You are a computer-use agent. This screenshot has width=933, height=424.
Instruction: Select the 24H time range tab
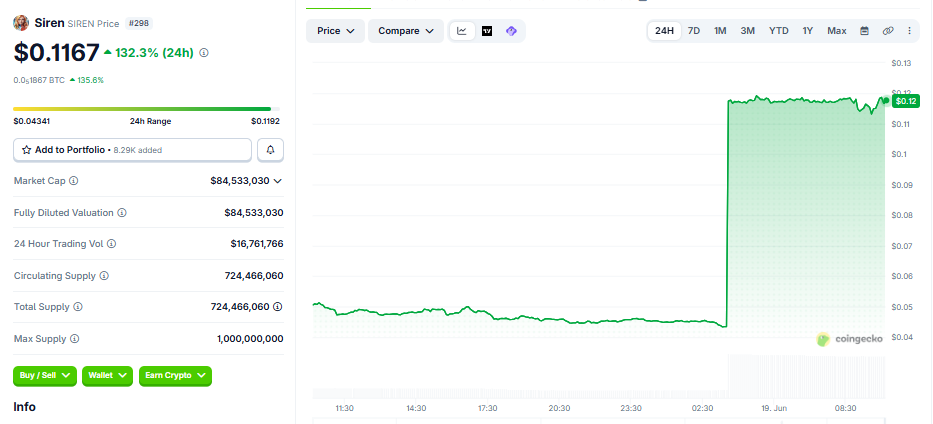pos(664,31)
